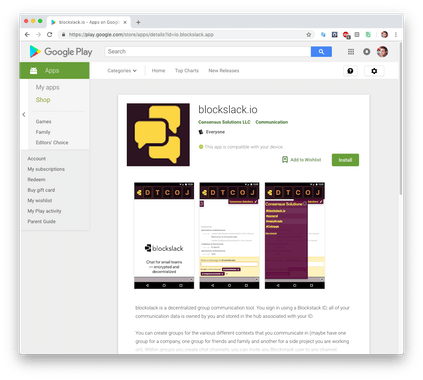Click the red extension icon with badge
This screenshot has width=423, height=380.
click(x=346, y=35)
